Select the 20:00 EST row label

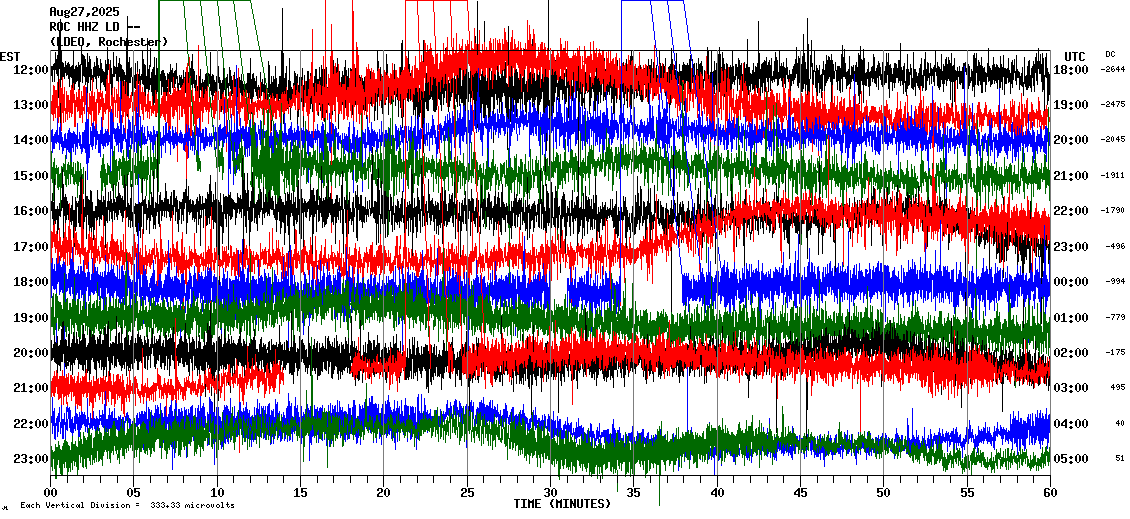[x=31, y=353]
